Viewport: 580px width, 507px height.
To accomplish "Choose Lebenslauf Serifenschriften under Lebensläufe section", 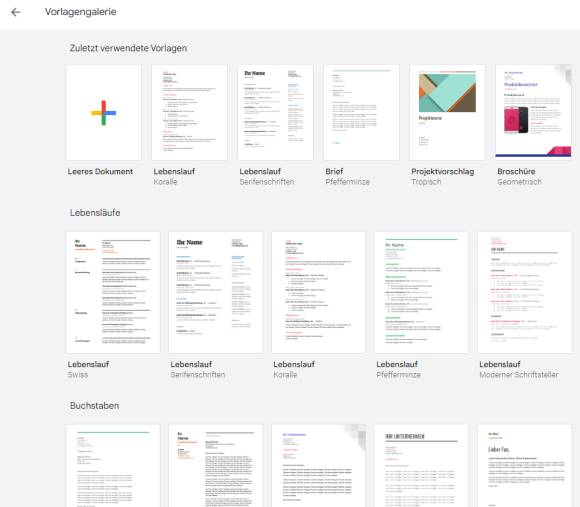I will tap(216, 292).
